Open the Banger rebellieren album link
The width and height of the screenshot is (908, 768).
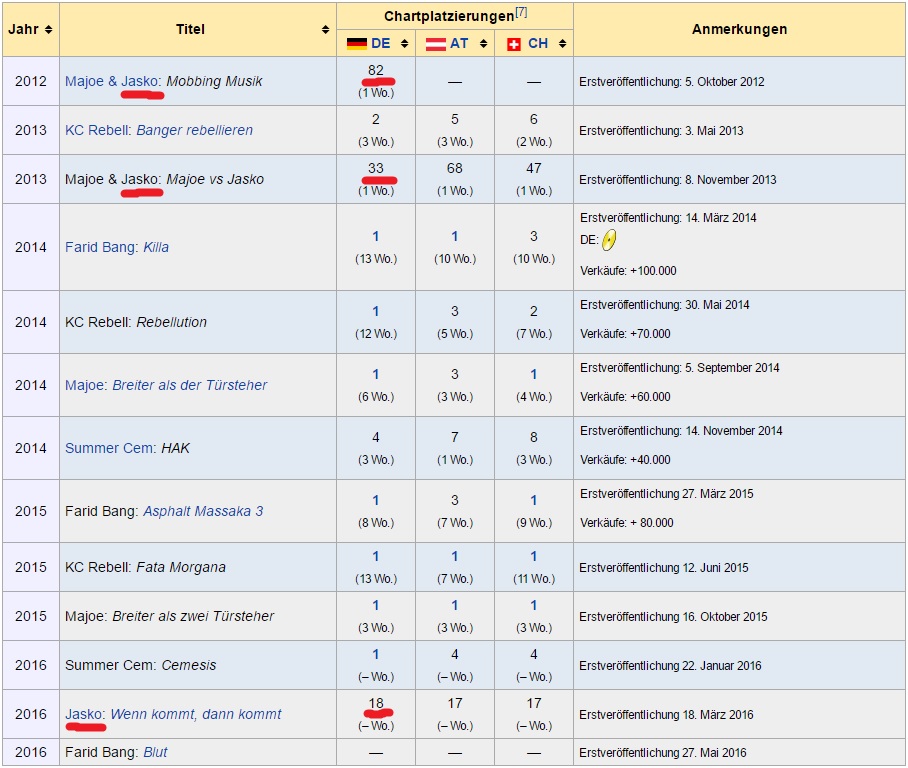click(195, 130)
